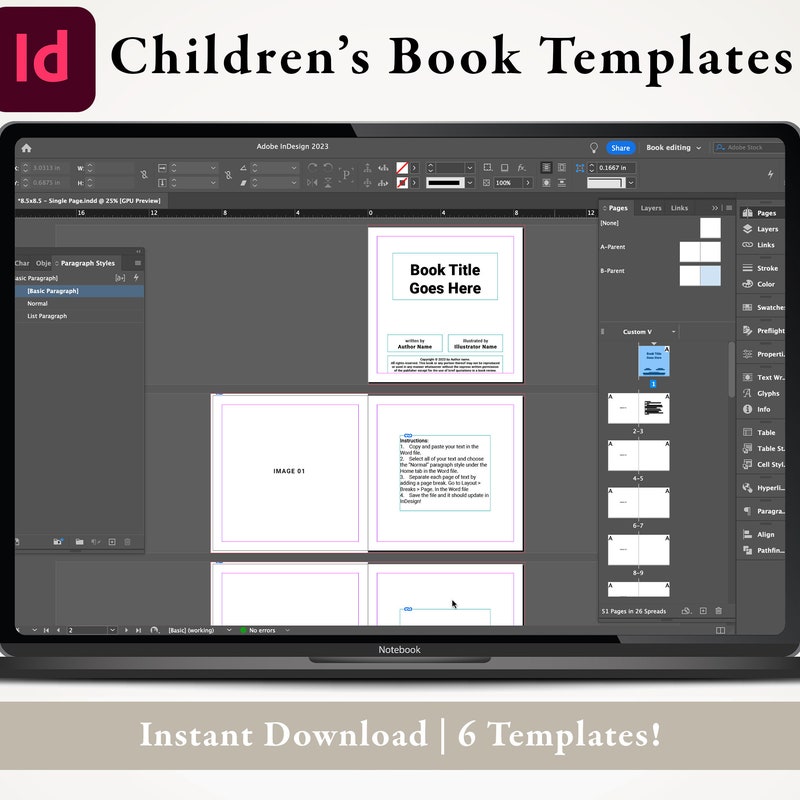
Task: Click the Adobe Stock search field
Action: [x=752, y=146]
